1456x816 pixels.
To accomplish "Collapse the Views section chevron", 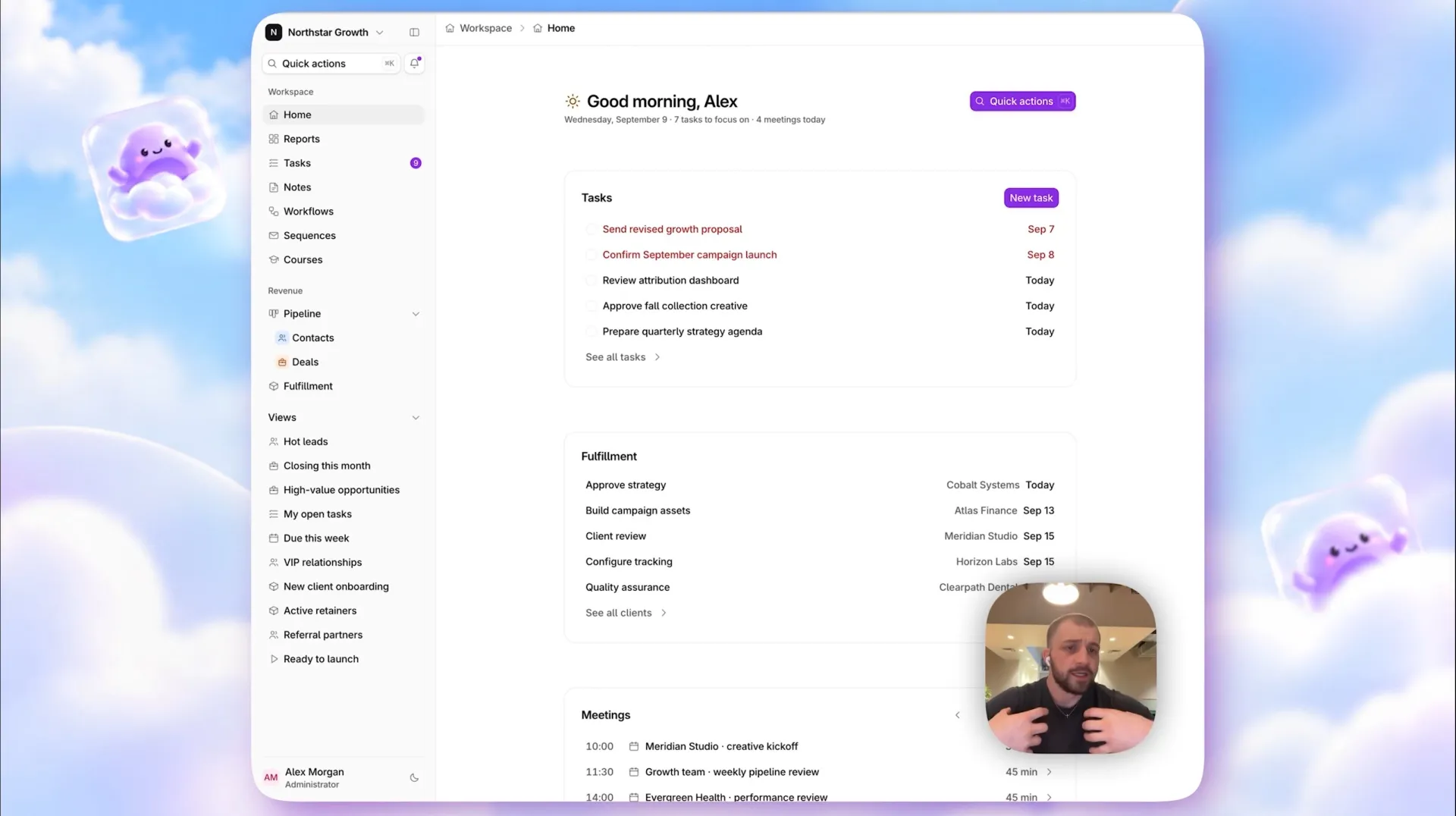I will click(x=416, y=418).
